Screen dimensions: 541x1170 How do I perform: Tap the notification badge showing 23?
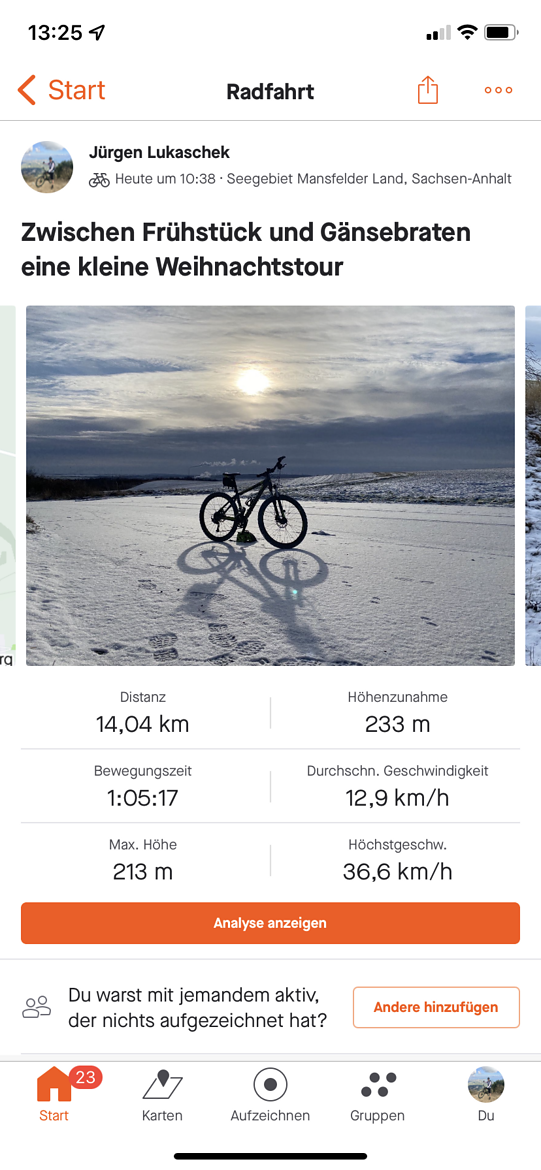coord(86,1077)
